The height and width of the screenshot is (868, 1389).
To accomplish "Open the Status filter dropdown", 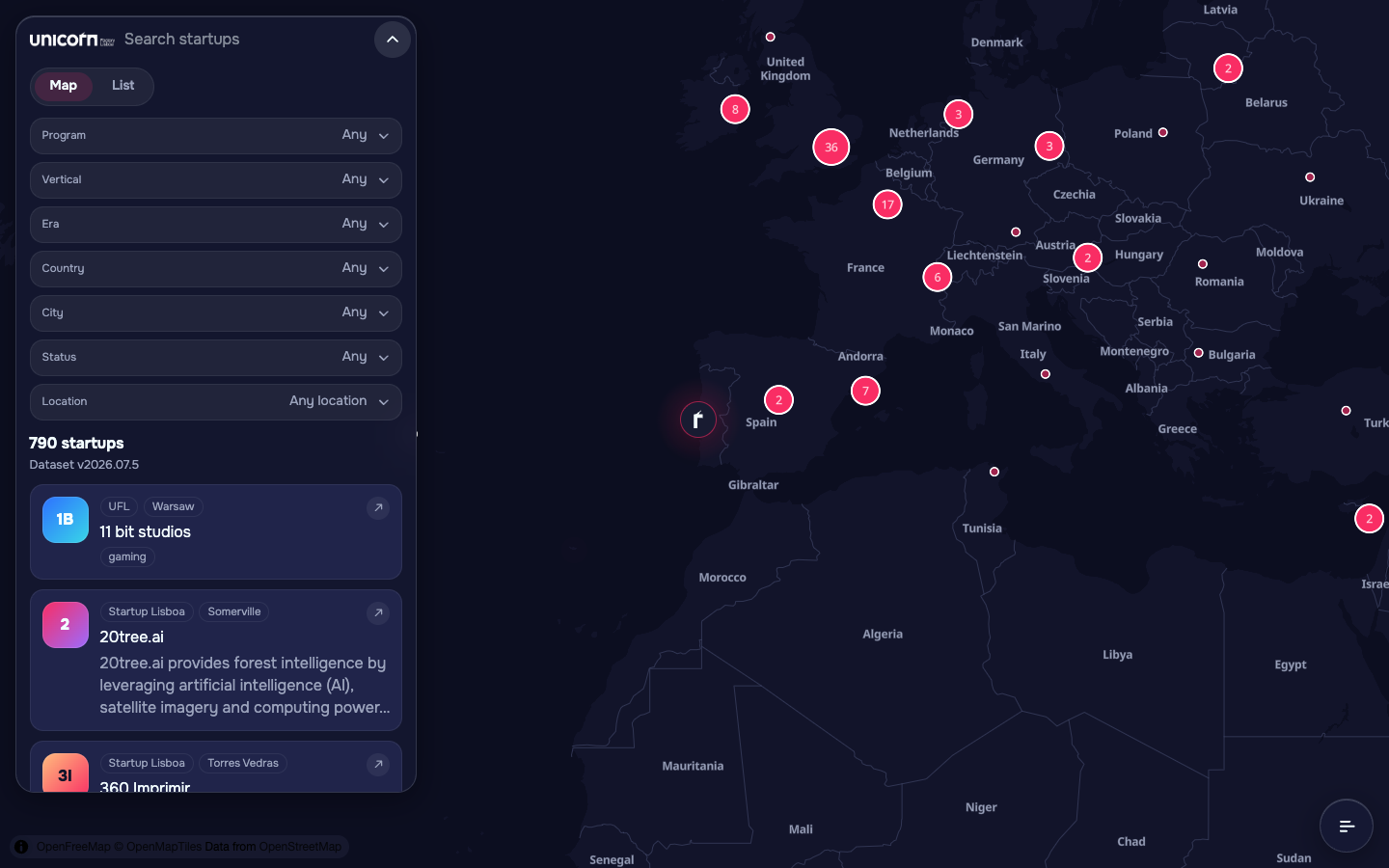I will [216, 358].
